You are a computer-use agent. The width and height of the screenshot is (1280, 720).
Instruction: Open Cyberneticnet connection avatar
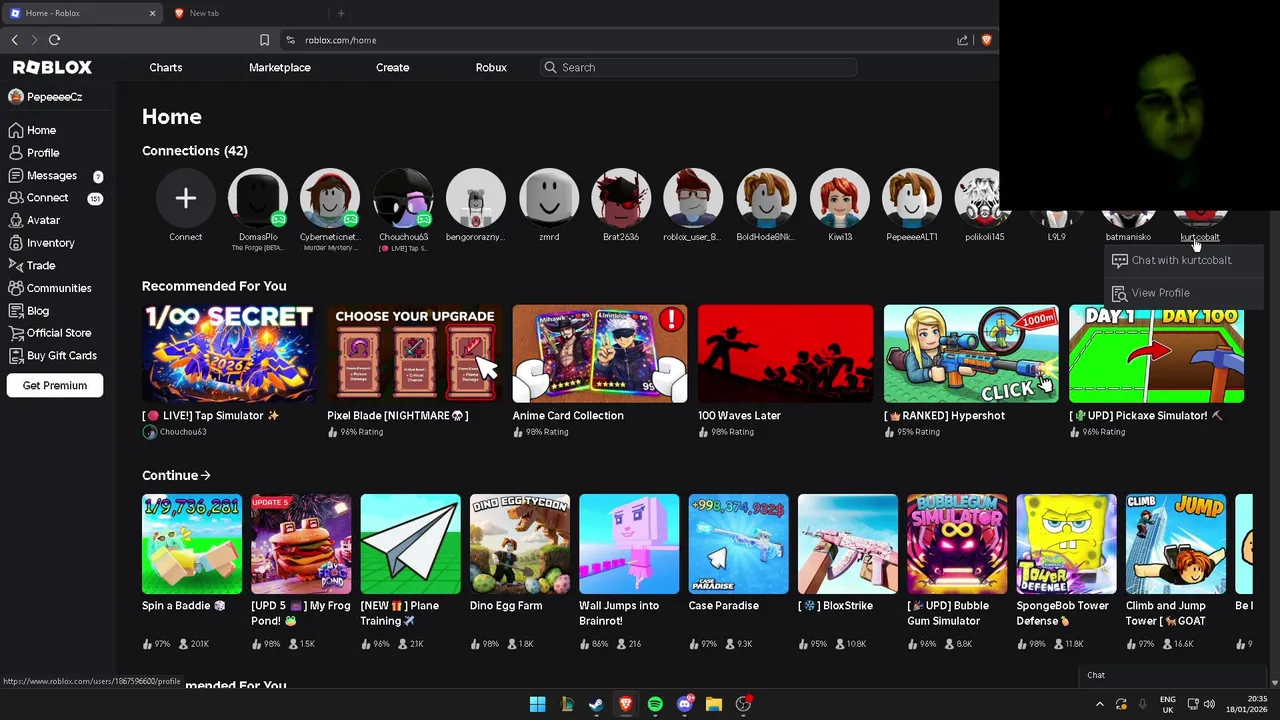tap(330, 198)
